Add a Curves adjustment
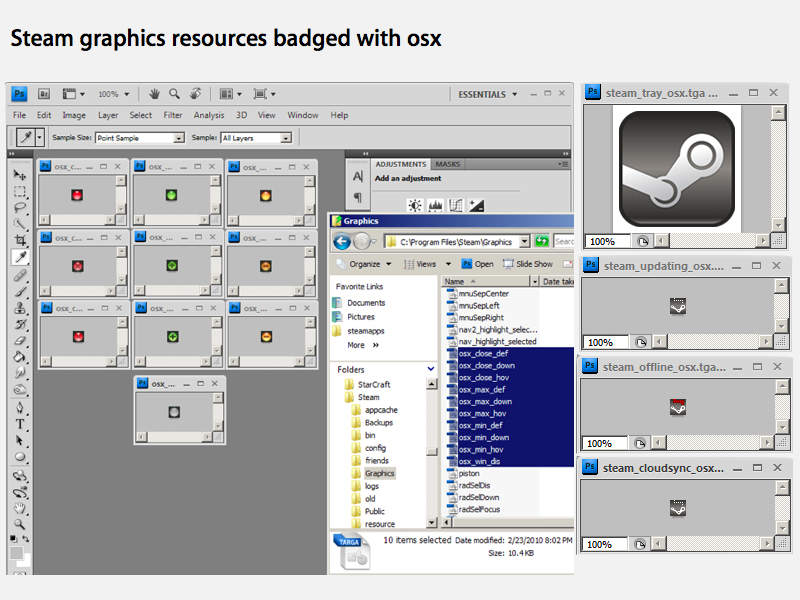 [x=456, y=206]
